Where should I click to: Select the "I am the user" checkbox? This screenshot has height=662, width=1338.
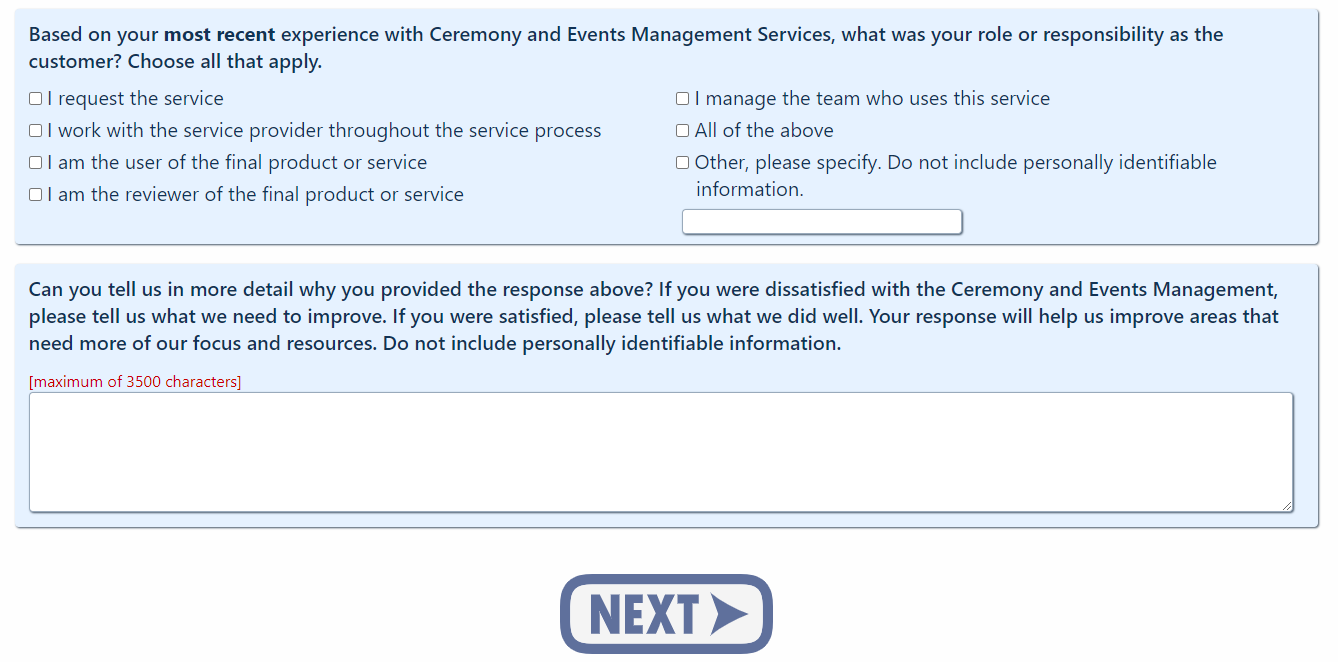click(x=36, y=163)
